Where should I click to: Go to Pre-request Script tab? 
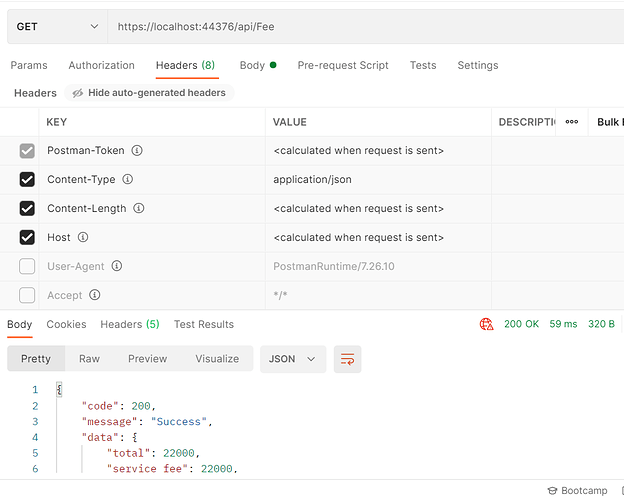(x=343, y=65)
